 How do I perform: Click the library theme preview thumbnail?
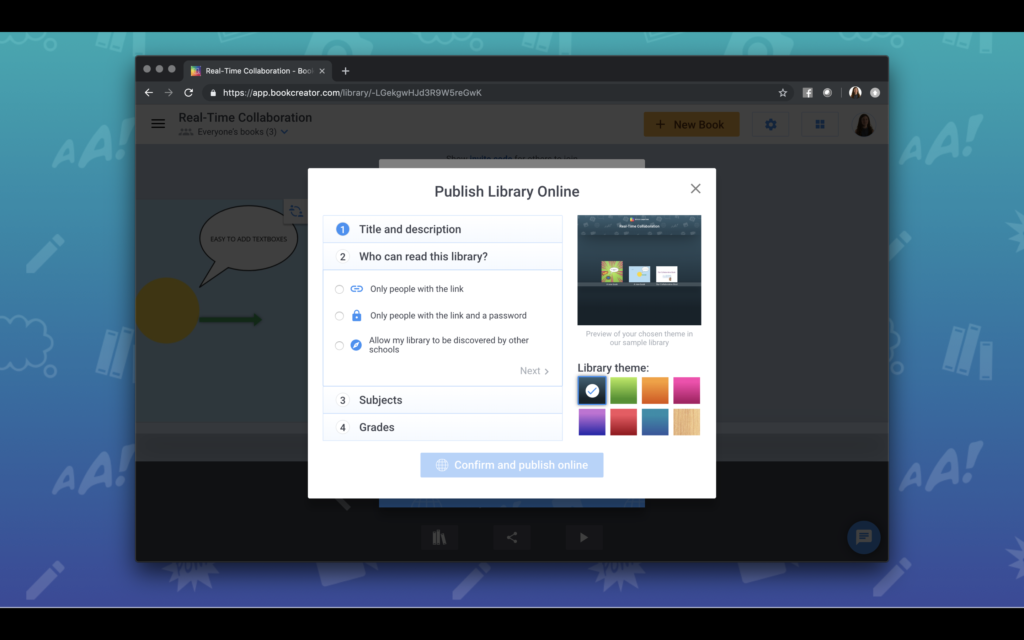[x=639, y=270]
